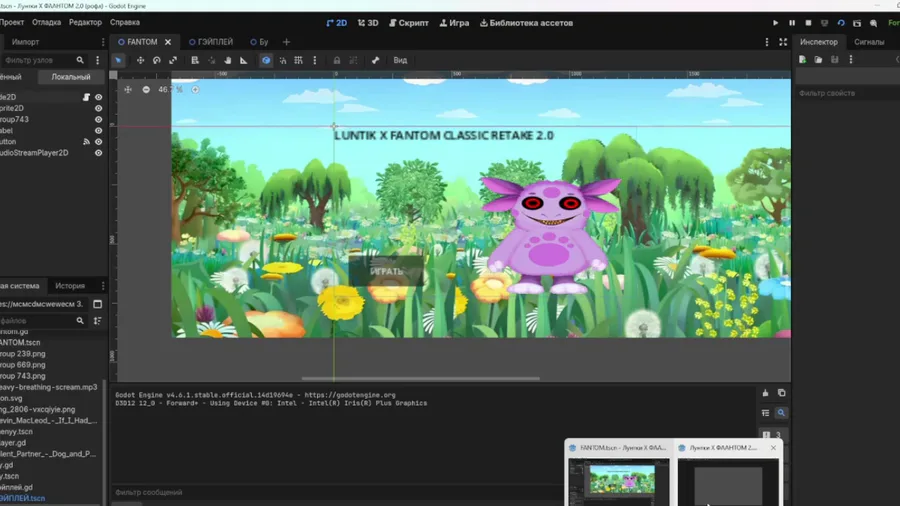Screen dimensions: 900x506
Task: Choose the list-select tool in the viewport toolbar
Action: pyautogui.click(x=195, y=60)
